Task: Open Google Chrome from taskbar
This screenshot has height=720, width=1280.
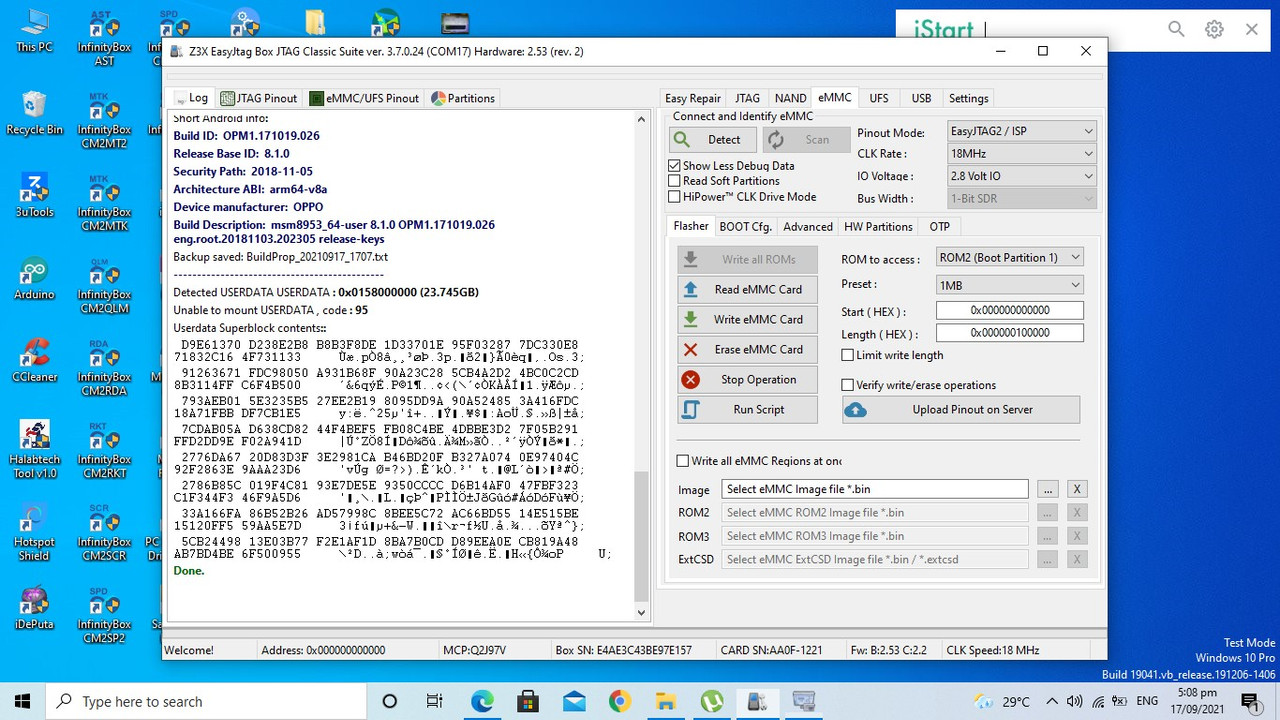Action: coord(619,701)
